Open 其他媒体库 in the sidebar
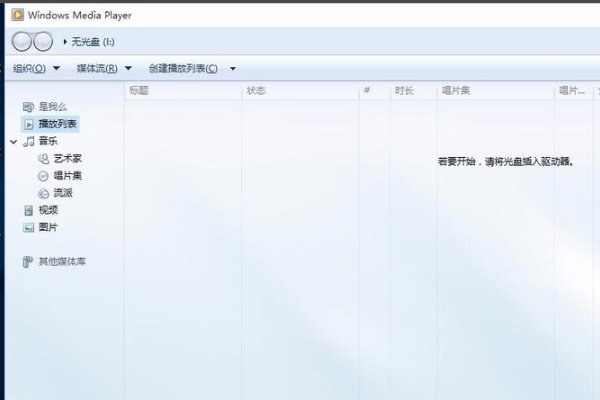This screenshot has height=400, width=600. pos(62,262)
